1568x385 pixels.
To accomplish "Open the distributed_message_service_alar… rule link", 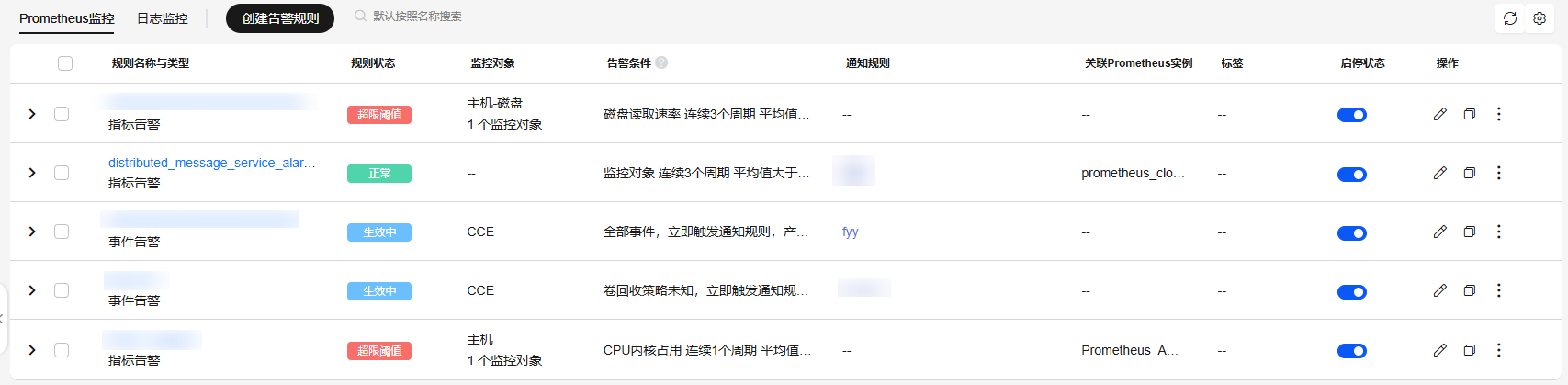I will pyautogui.click(x=212, y=163).
